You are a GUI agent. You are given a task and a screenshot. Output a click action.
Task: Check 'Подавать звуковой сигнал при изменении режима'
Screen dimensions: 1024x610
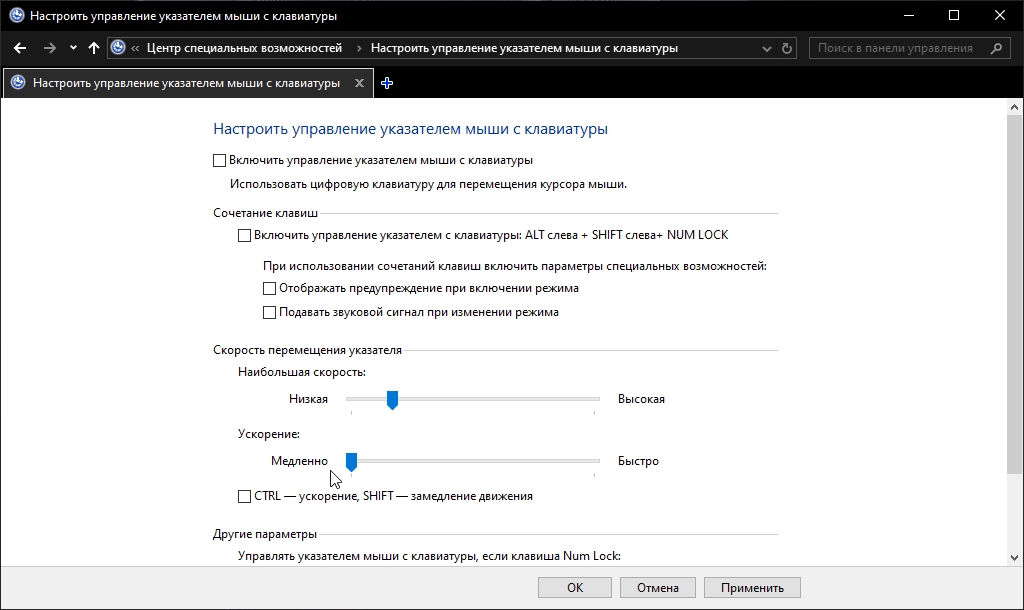tap(269, 312)
